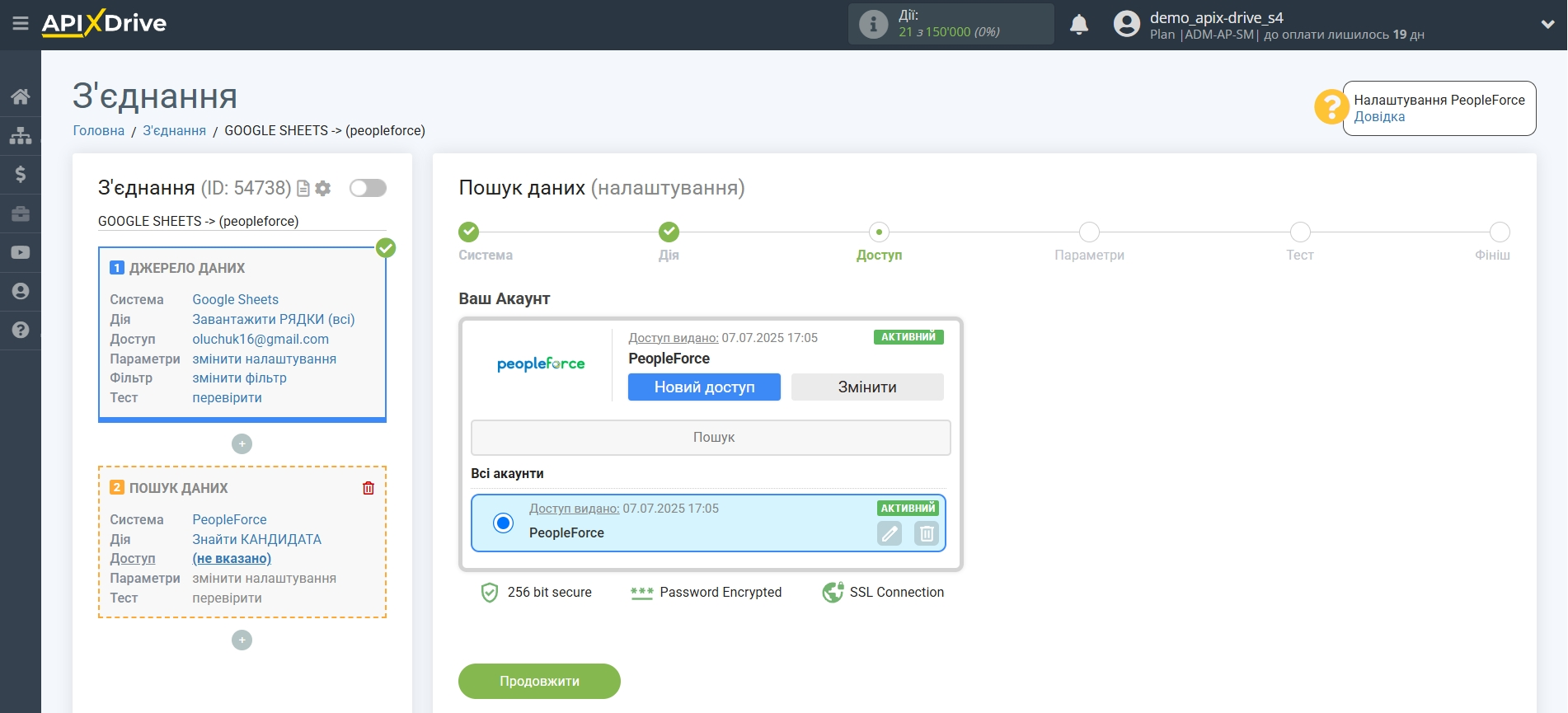Image resolution: width=1568 pixels, height=713 pixels.
Task: Open the help question sidebar icon
Action: [21, 330]
